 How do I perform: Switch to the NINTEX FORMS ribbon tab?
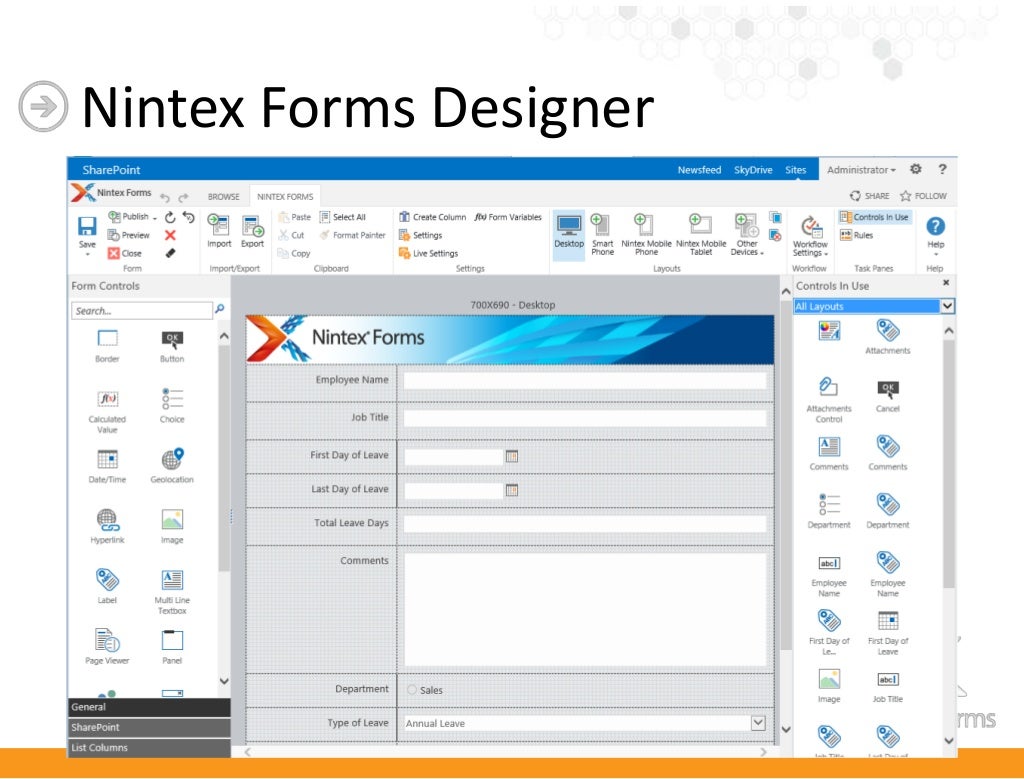pos(285,197)
